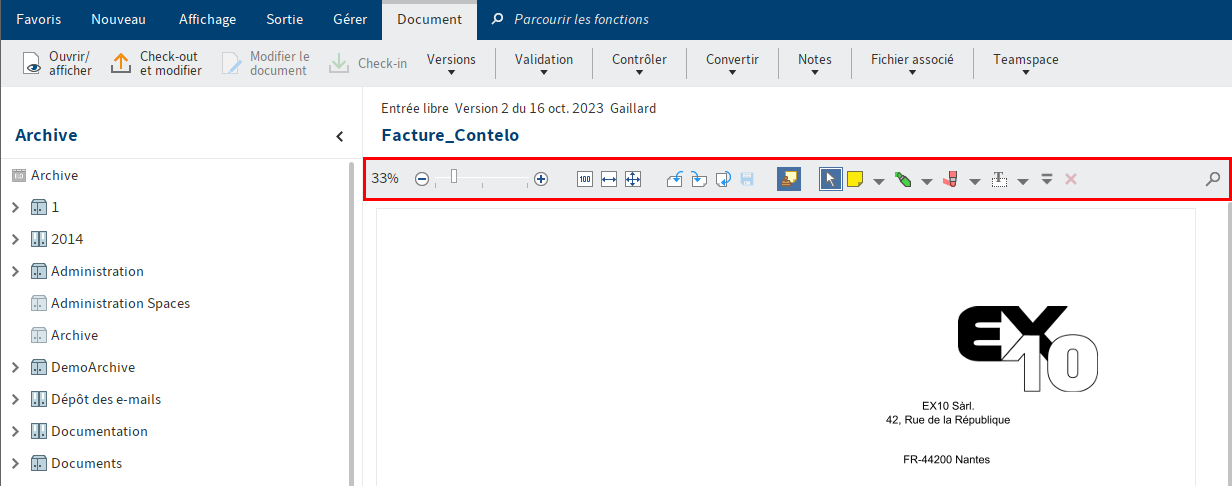
Task: Open the text annotation dropdown arrow
Action: [x=1023, y=181]
